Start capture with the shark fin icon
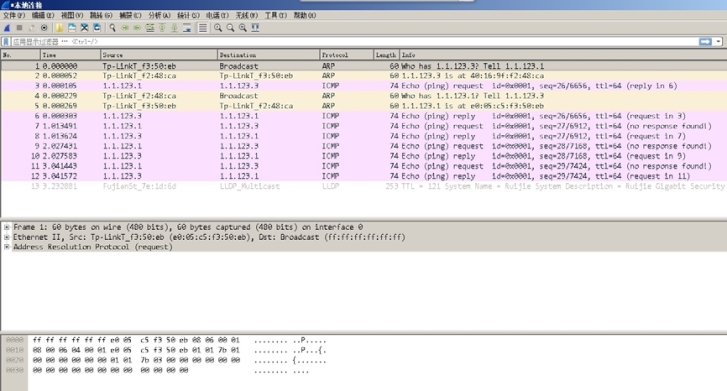This screenshot has width=727, height=391. click(7, 28)
